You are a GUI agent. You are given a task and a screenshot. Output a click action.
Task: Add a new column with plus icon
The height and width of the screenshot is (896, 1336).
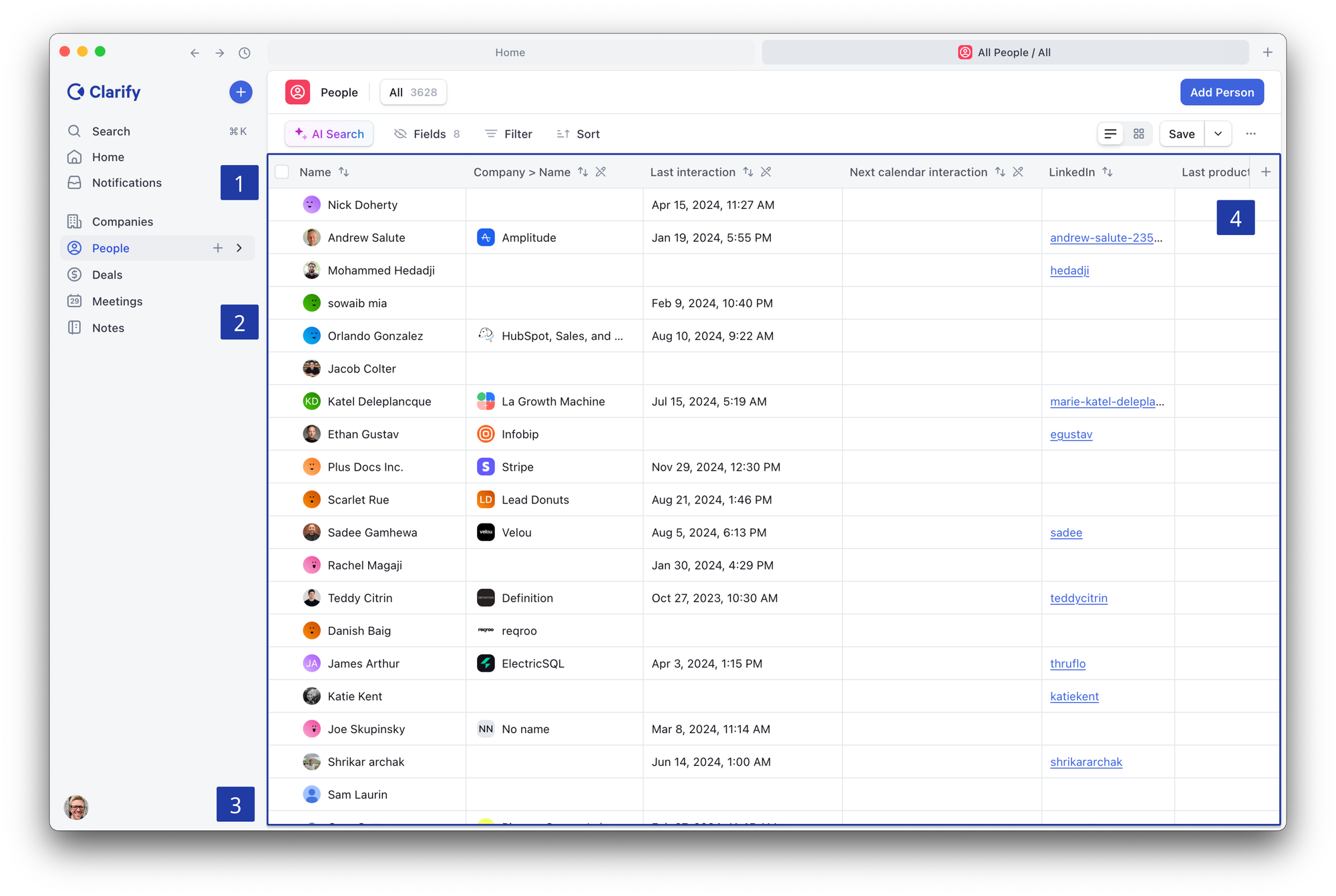point(1266,172)
